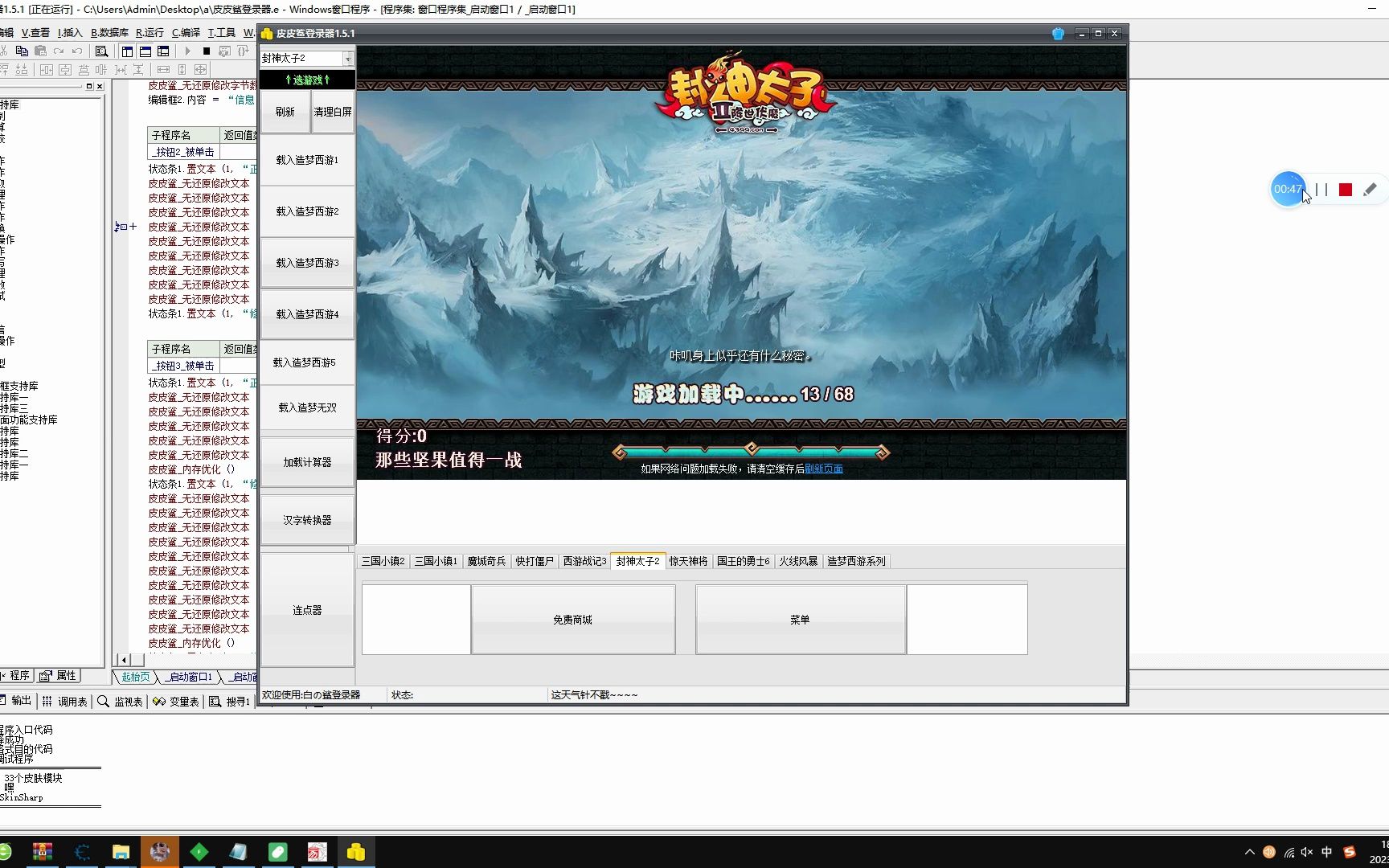Screen dimensions: 1389x868
Task: Open the 起始页 editor tab
Action: pos(135,677)
